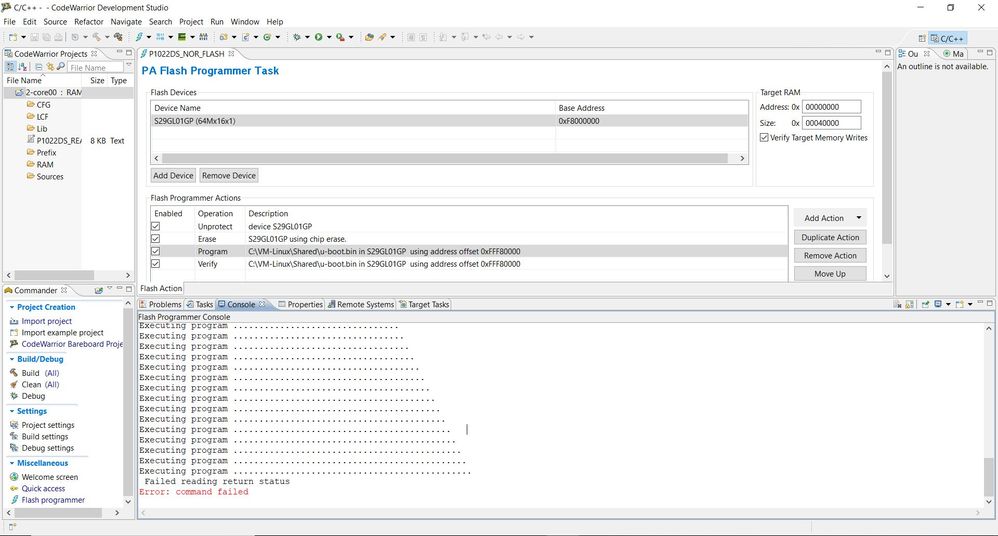The width and height of the screenshot is (998, 536).
Task: Click the Debug bug icon in toolbar
Action: coord(297,37)
